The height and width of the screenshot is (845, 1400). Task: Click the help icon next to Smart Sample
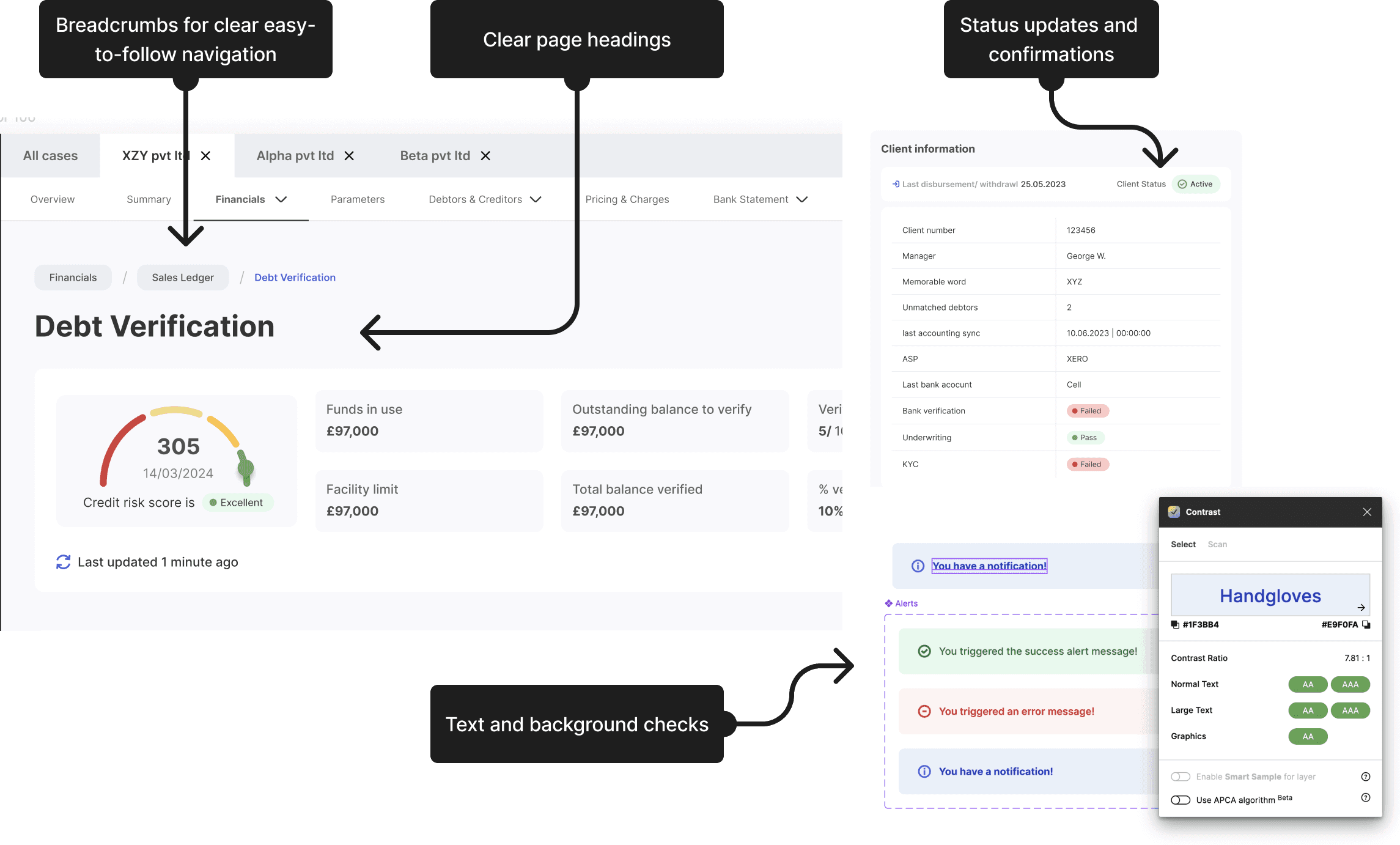(1366, 777)
